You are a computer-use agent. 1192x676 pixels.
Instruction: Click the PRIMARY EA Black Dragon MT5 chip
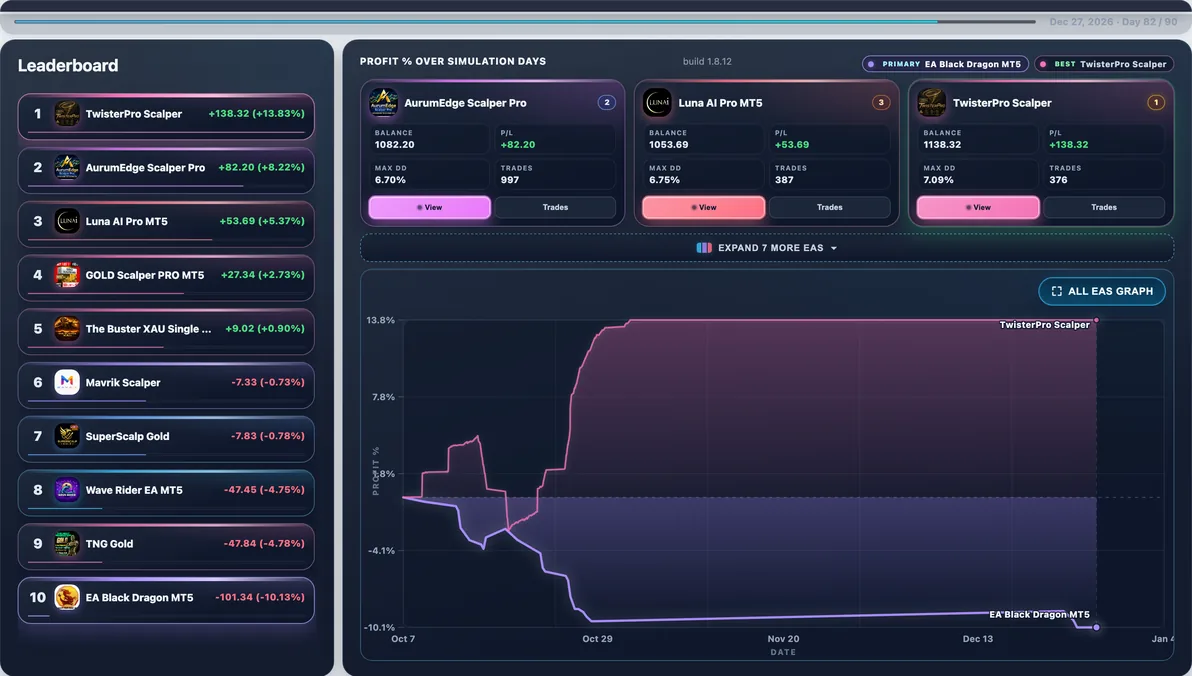[945, 65]
